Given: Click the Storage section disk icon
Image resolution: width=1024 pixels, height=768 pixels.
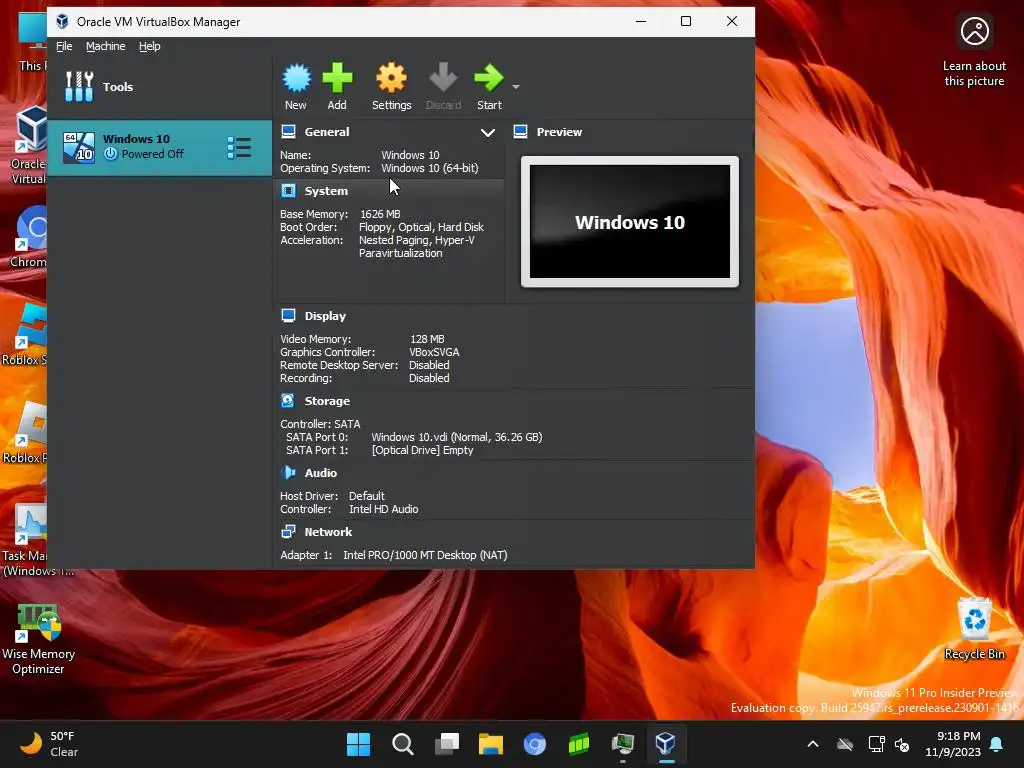Looking at the screenshot, I should [x=288, y=400].
